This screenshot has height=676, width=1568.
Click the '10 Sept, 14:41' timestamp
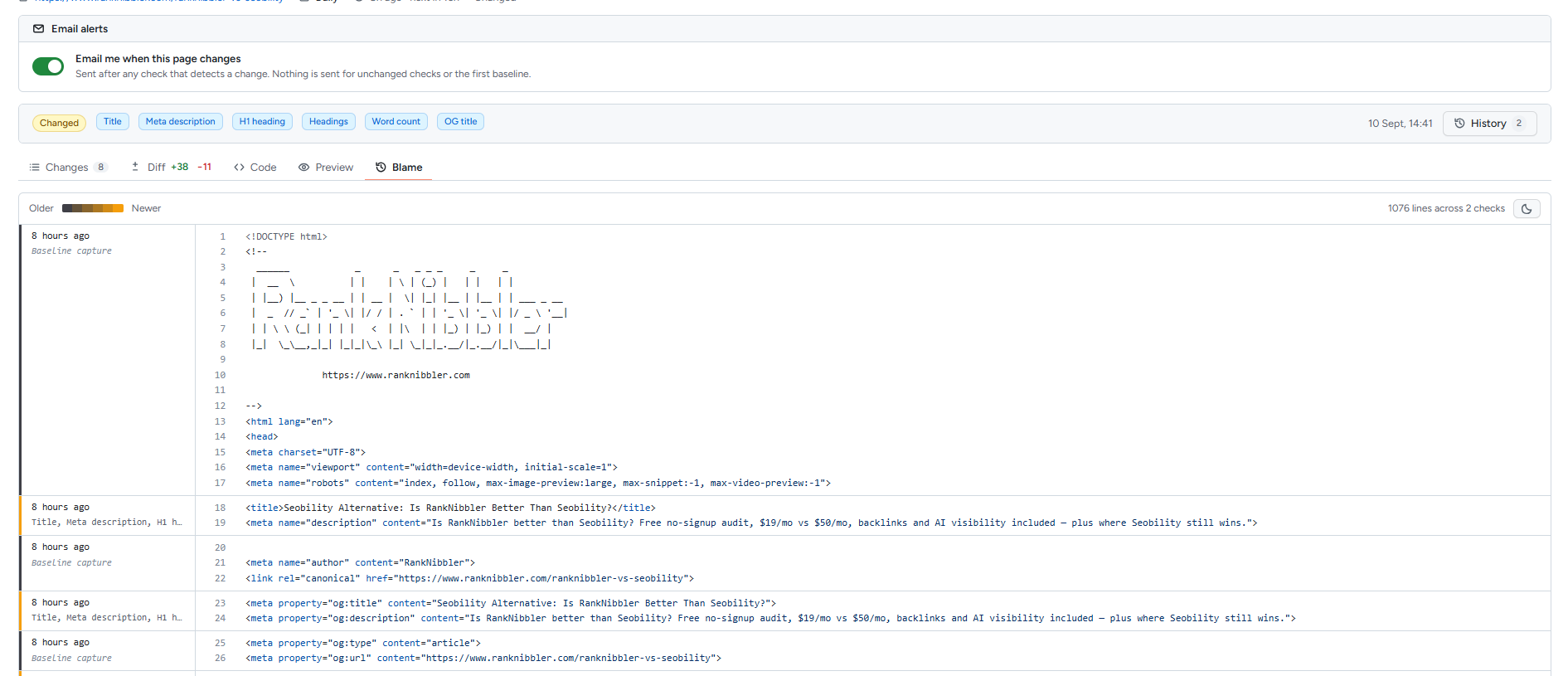point(1400,124)
